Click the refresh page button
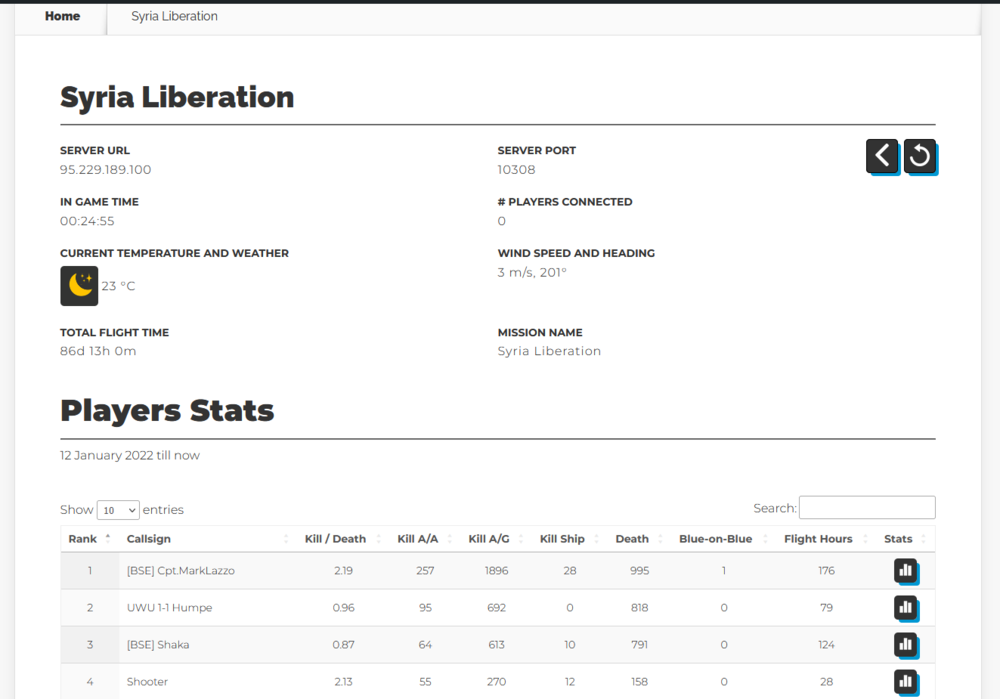This screenshot has width=1000, height=699. click(x=920, y=156)
